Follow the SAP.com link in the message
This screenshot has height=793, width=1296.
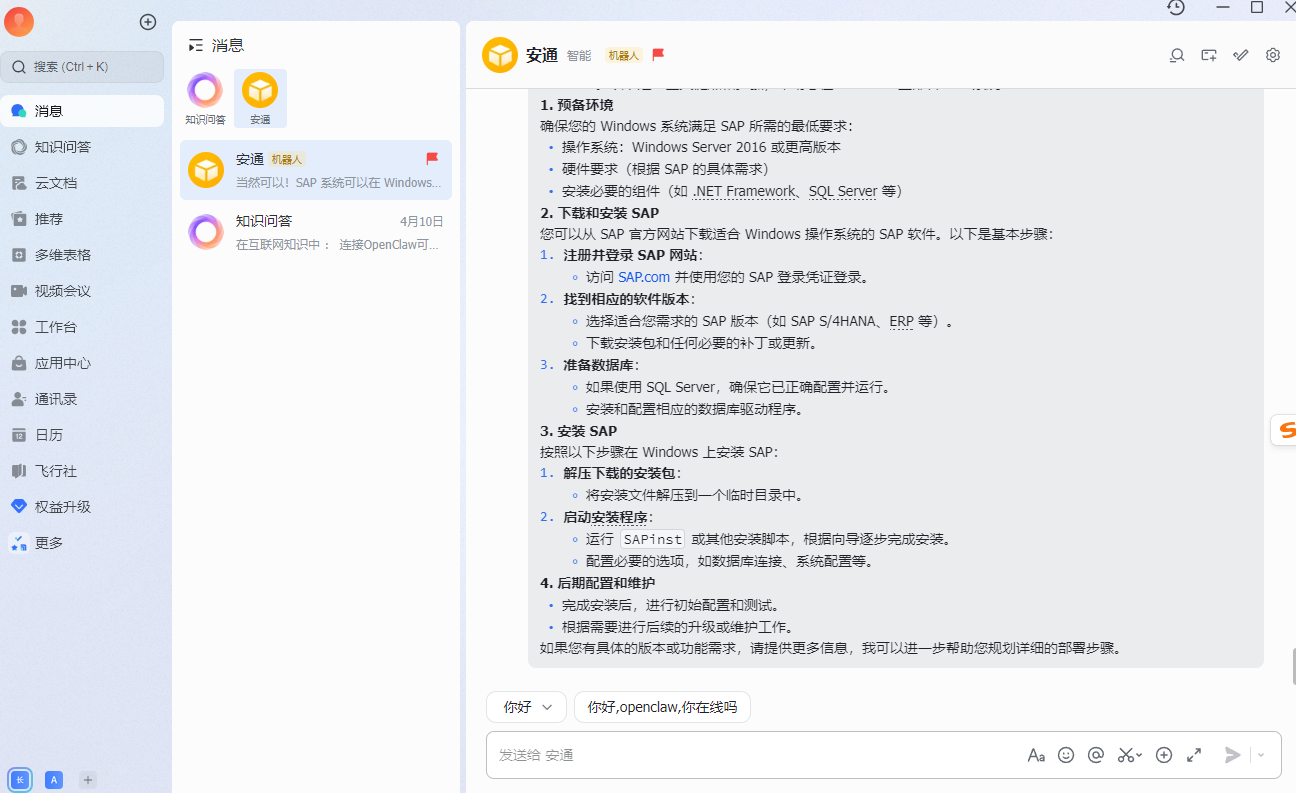(644, 277)
